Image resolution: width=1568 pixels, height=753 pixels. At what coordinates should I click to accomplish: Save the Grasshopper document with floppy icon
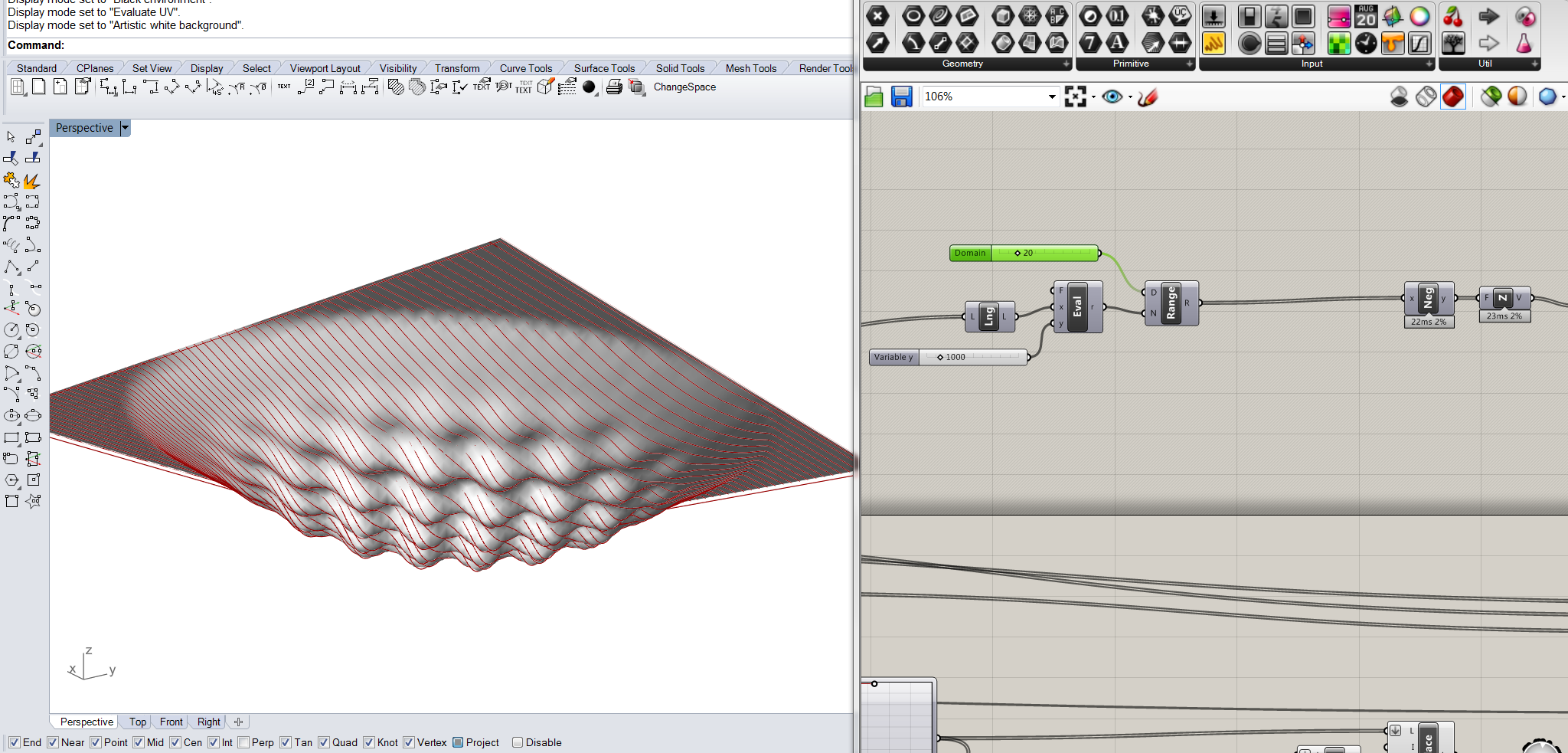(x=901, y=97)
